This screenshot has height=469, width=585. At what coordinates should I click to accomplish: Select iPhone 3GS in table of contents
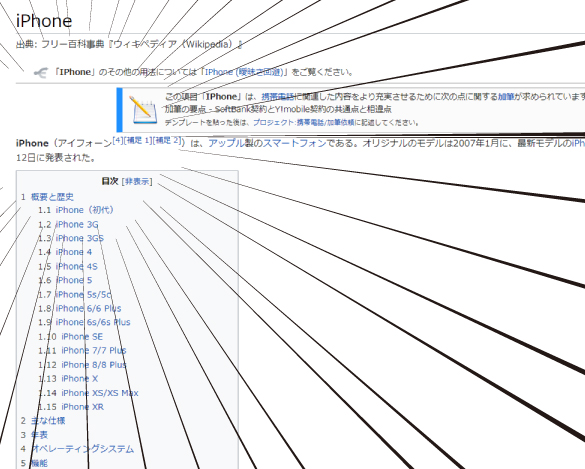(x=80, y=238)
